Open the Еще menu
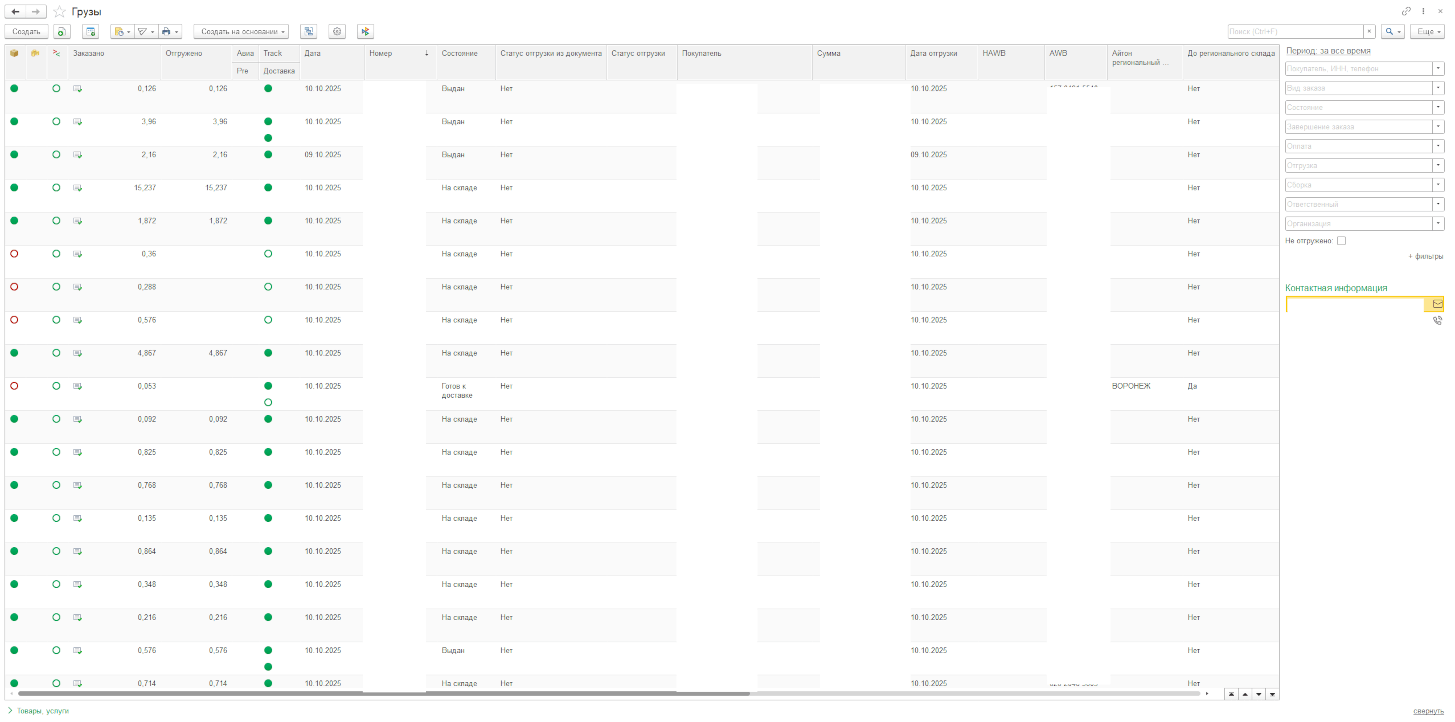The width and height of the screenshot is (1455, 722). coord(1426,32)
